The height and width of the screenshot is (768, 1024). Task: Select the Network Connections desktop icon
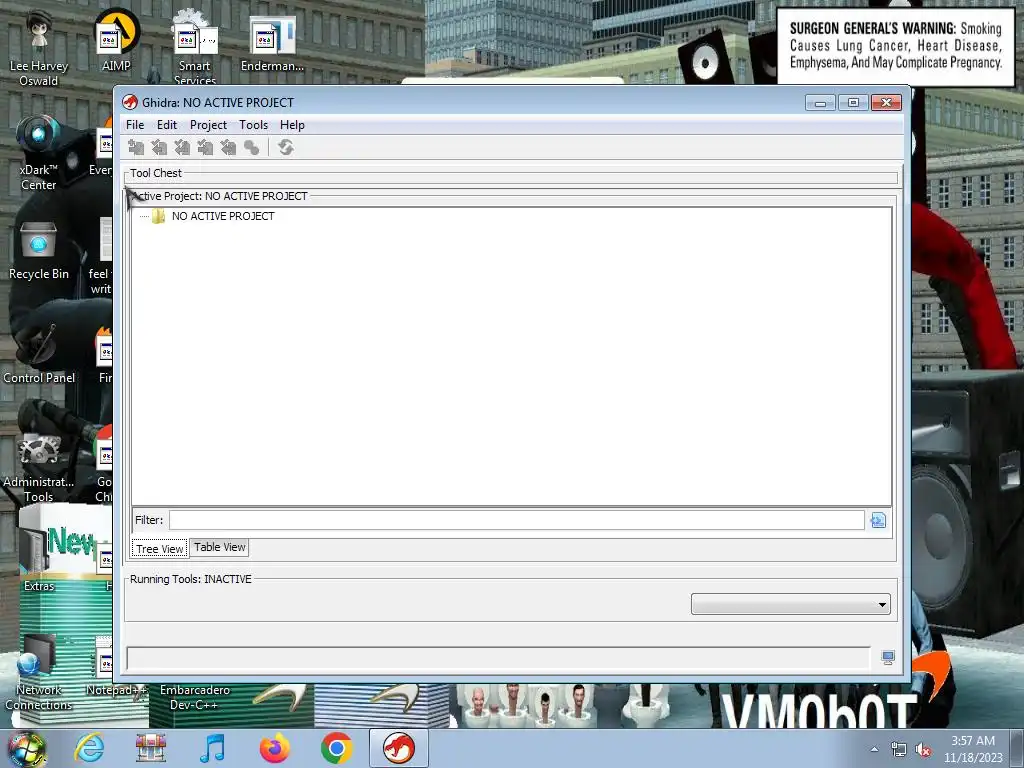[x=39, y=673]
